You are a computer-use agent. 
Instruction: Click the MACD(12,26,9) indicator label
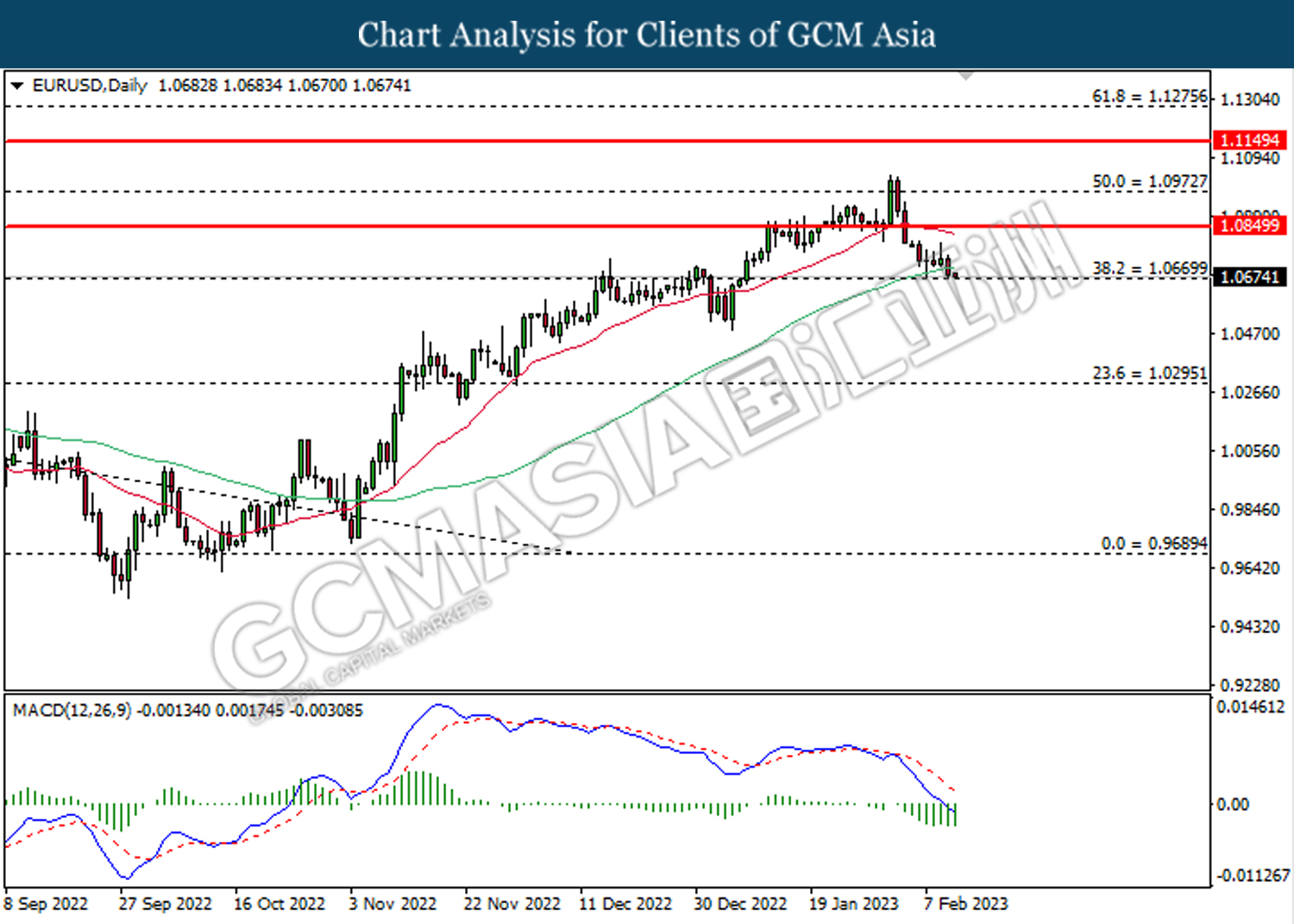(72, 711)
